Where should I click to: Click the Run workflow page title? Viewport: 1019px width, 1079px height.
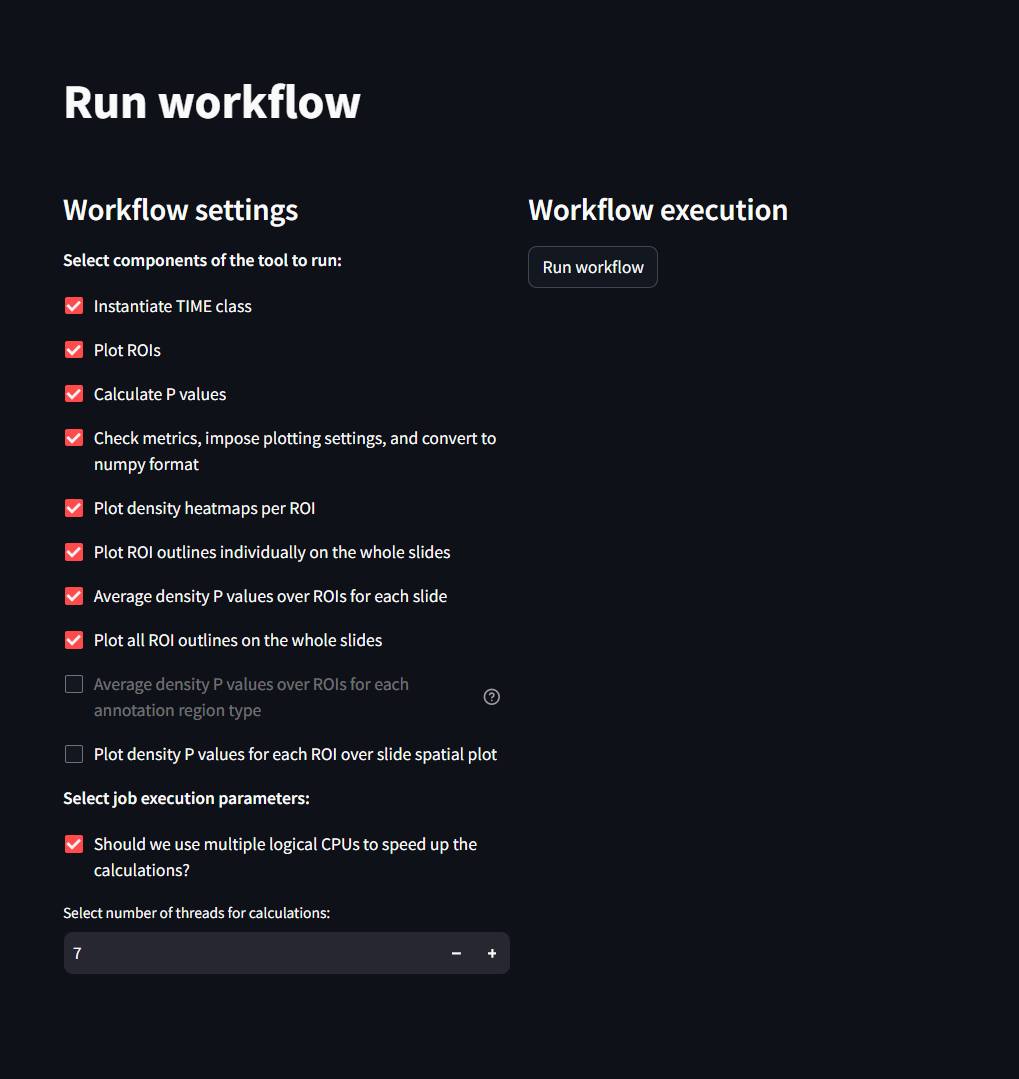[x=212, y=102]
